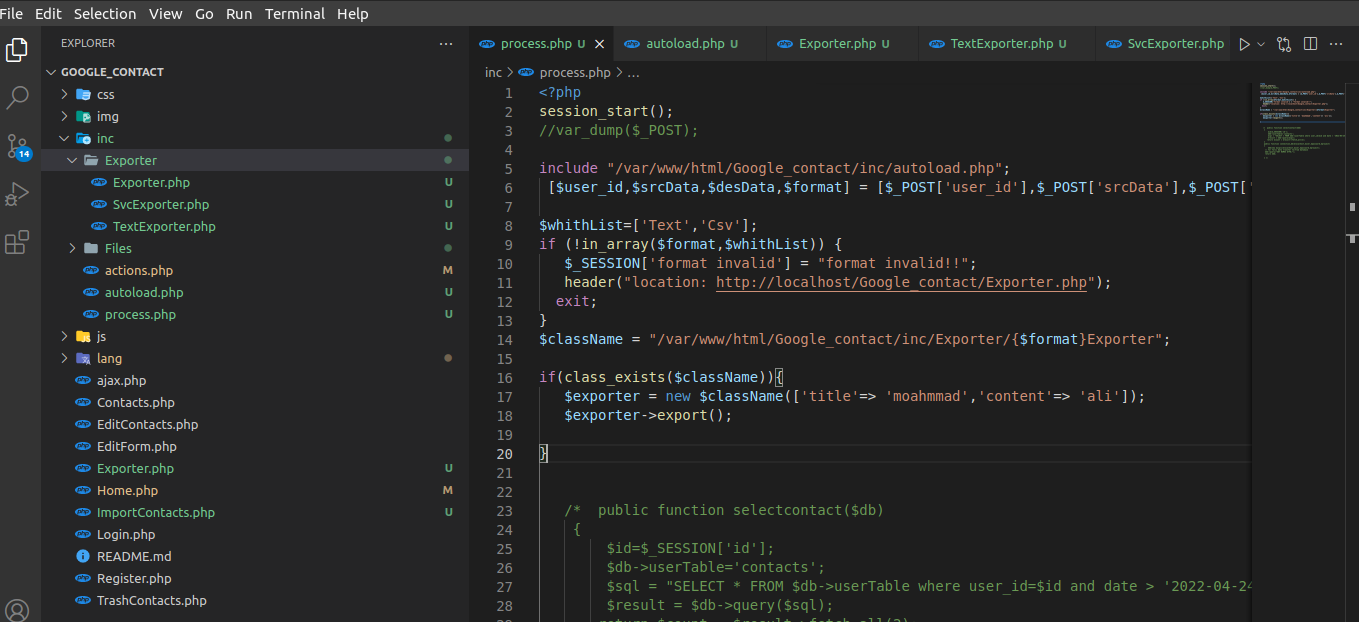The height and width of the screenshot is (622, 1359).
Task: Open the Run and Debug view
Action: point(17,194)
